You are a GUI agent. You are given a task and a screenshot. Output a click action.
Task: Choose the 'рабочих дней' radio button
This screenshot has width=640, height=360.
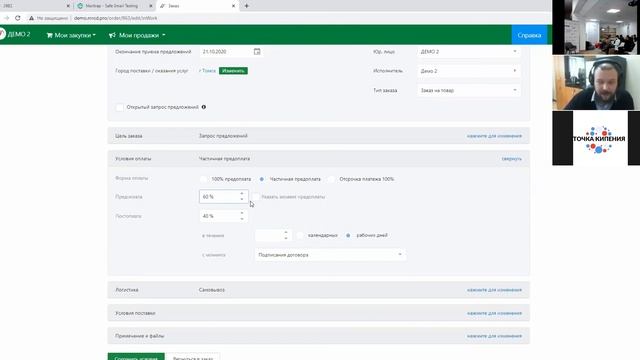tap(348, 235)
